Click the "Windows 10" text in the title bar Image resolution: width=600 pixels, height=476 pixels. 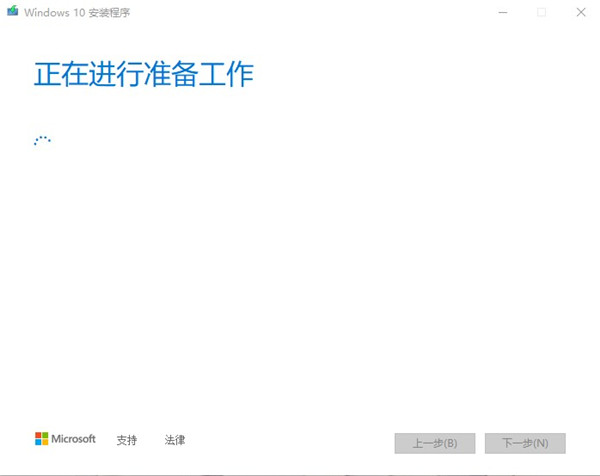(x=54, y=13)
